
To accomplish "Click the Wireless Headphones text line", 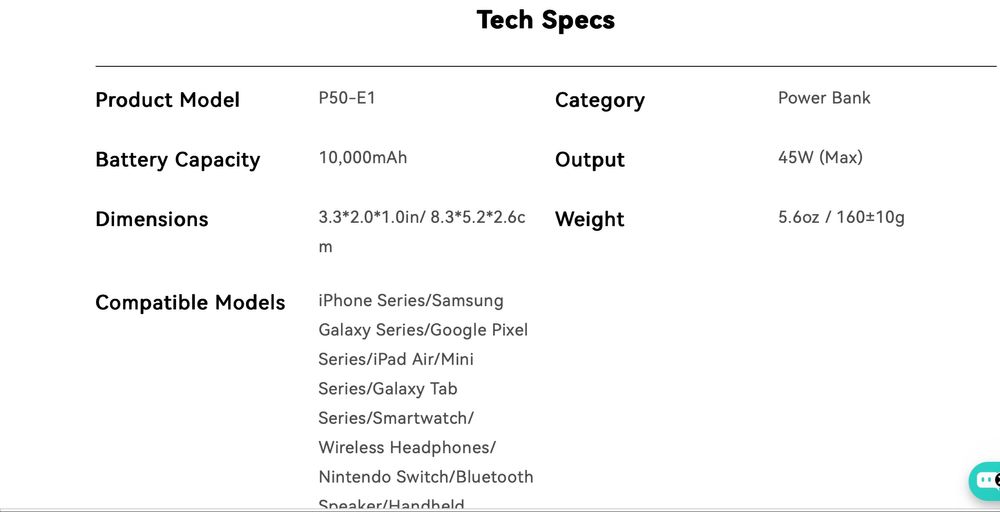I will [x=406, y=447].
